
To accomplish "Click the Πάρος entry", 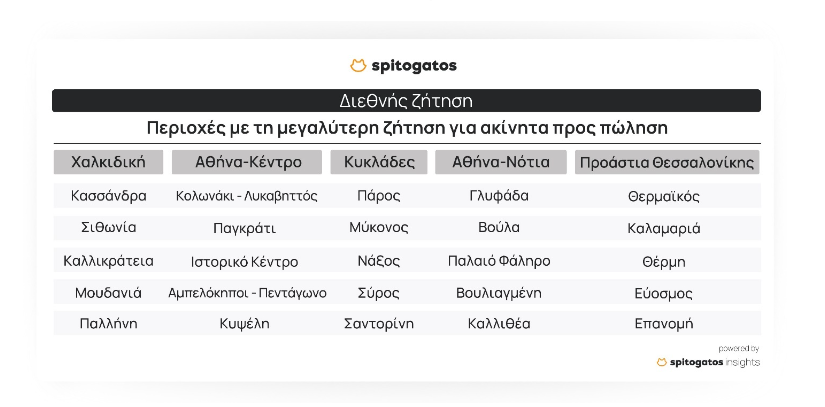I will point(379,196).
